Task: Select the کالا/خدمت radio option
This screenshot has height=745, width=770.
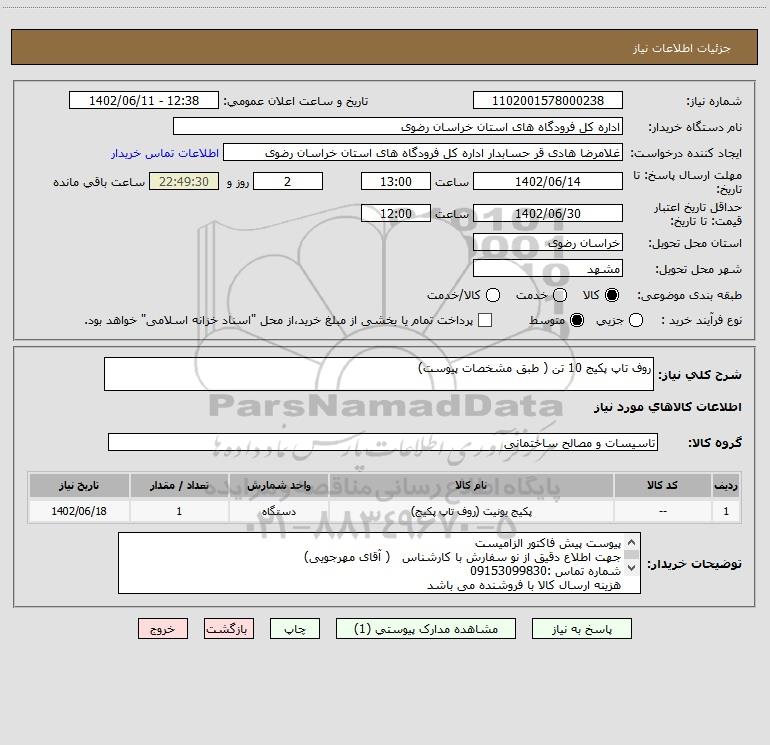Action: tap(493, 295)
